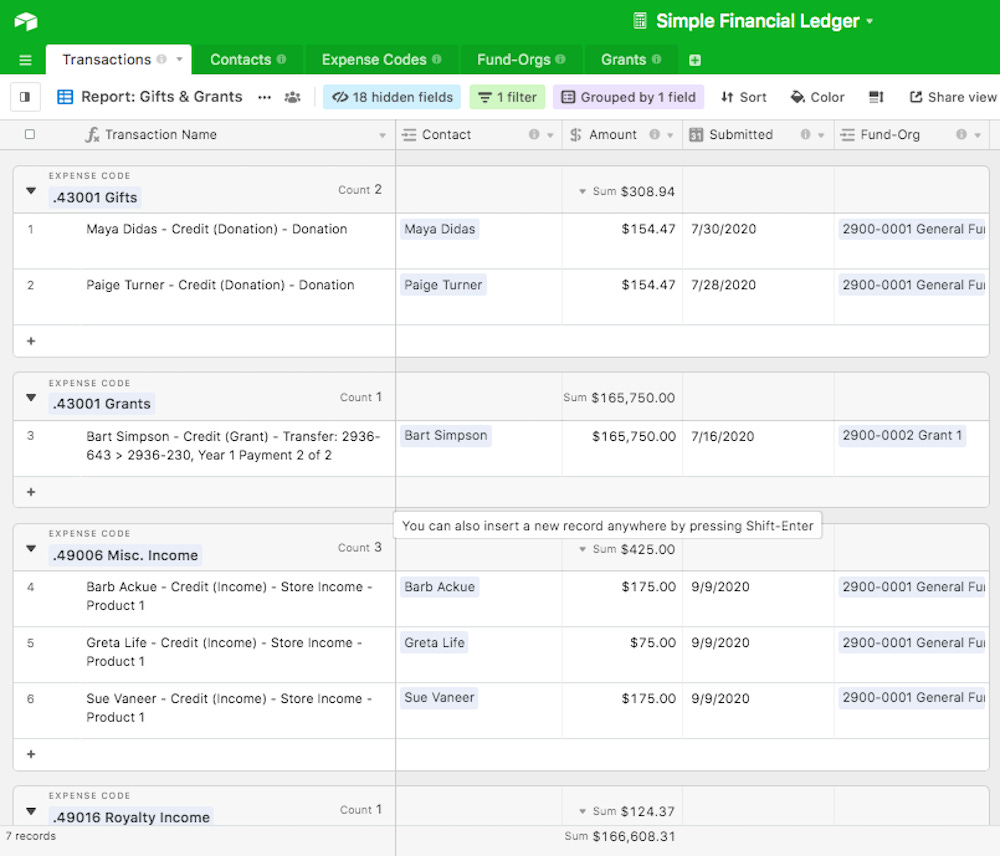
Task: Open the hamburger tables menu
Action: (26, 60)
